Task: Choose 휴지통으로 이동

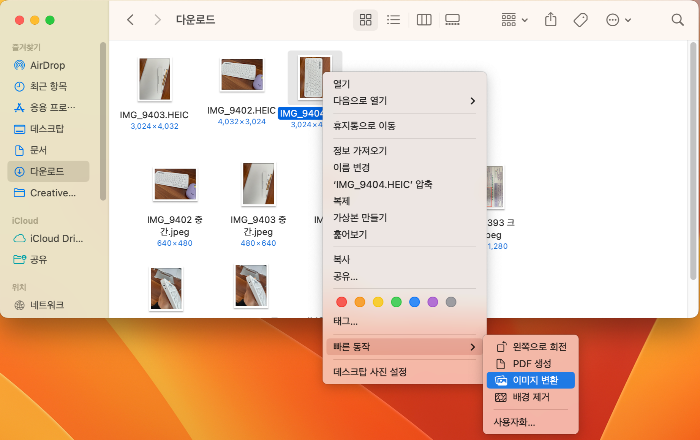Action: (404, 126)
